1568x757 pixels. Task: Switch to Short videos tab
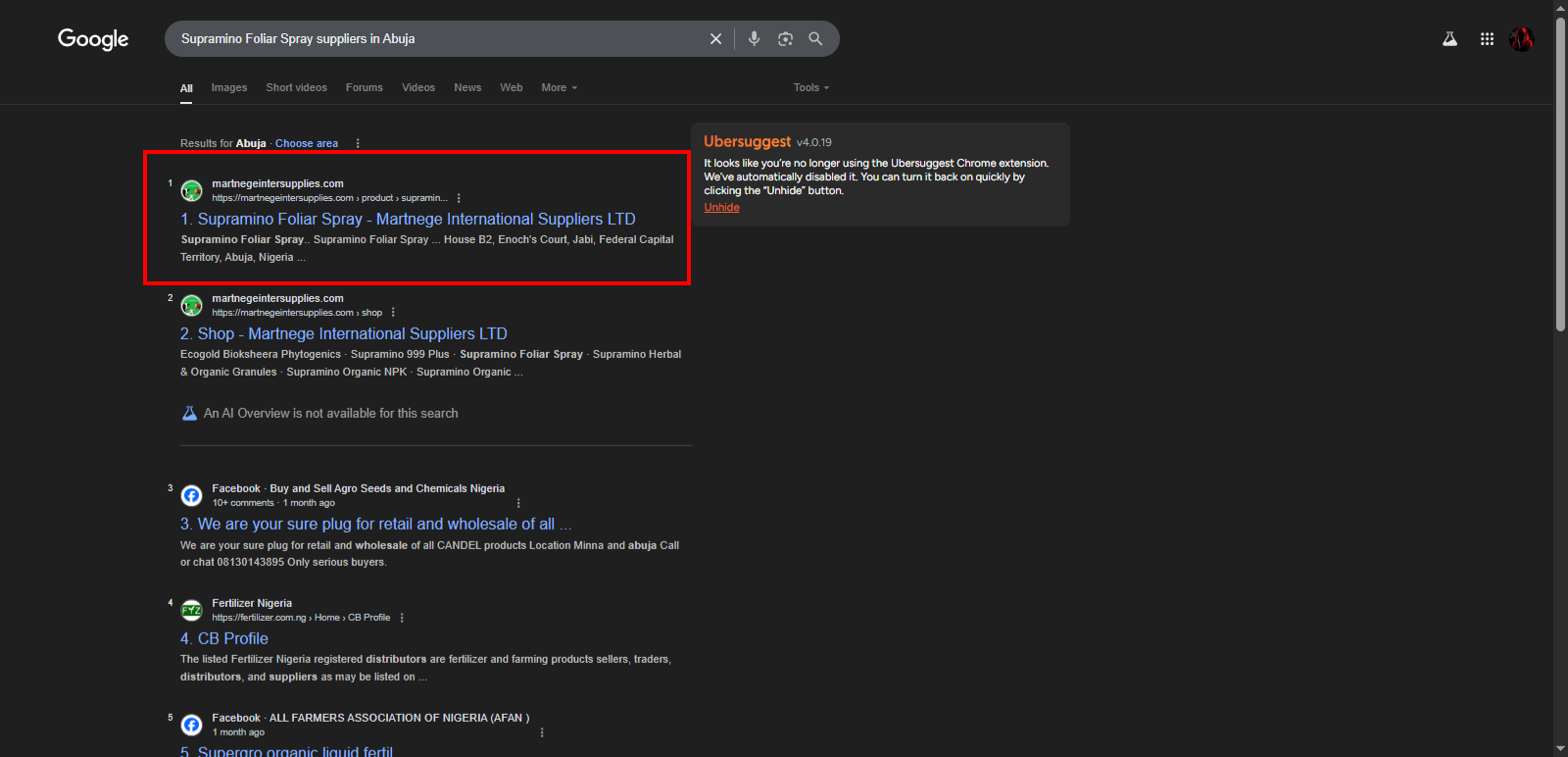pos(297,88)
